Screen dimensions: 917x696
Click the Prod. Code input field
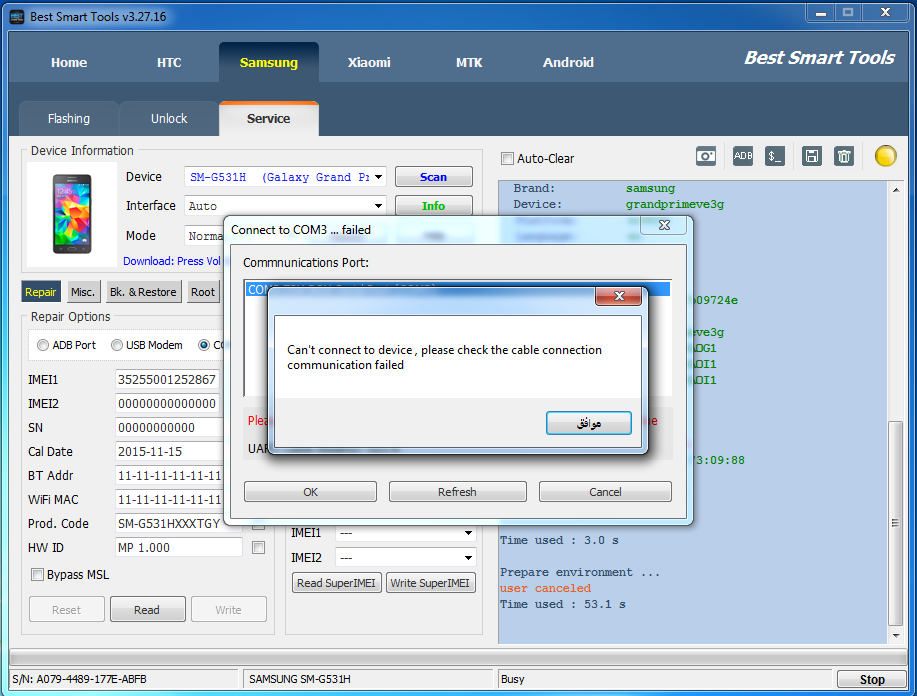pyautogui.click(x=178, y=523)
